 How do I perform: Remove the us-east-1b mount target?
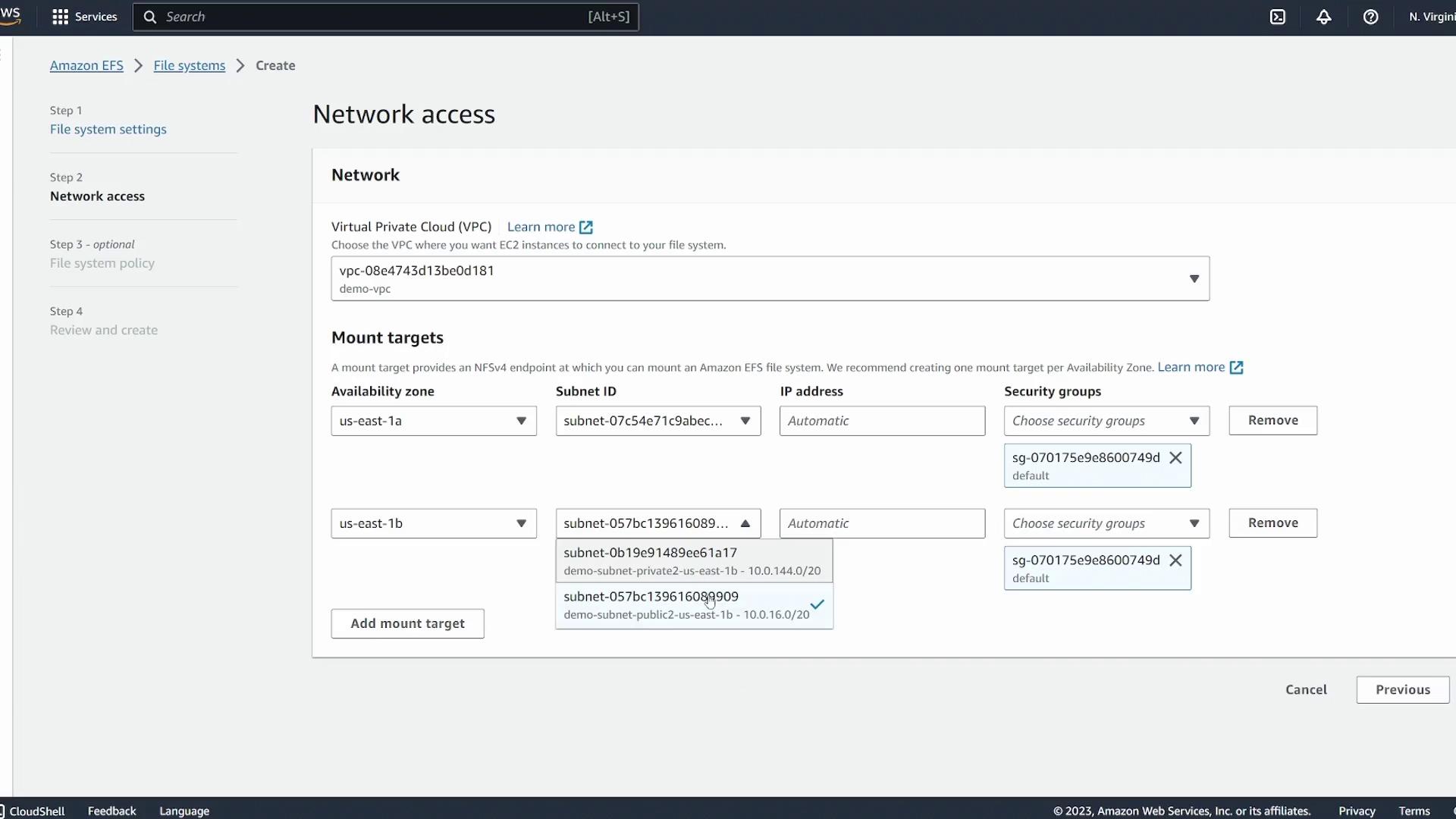click(1272, 523)
